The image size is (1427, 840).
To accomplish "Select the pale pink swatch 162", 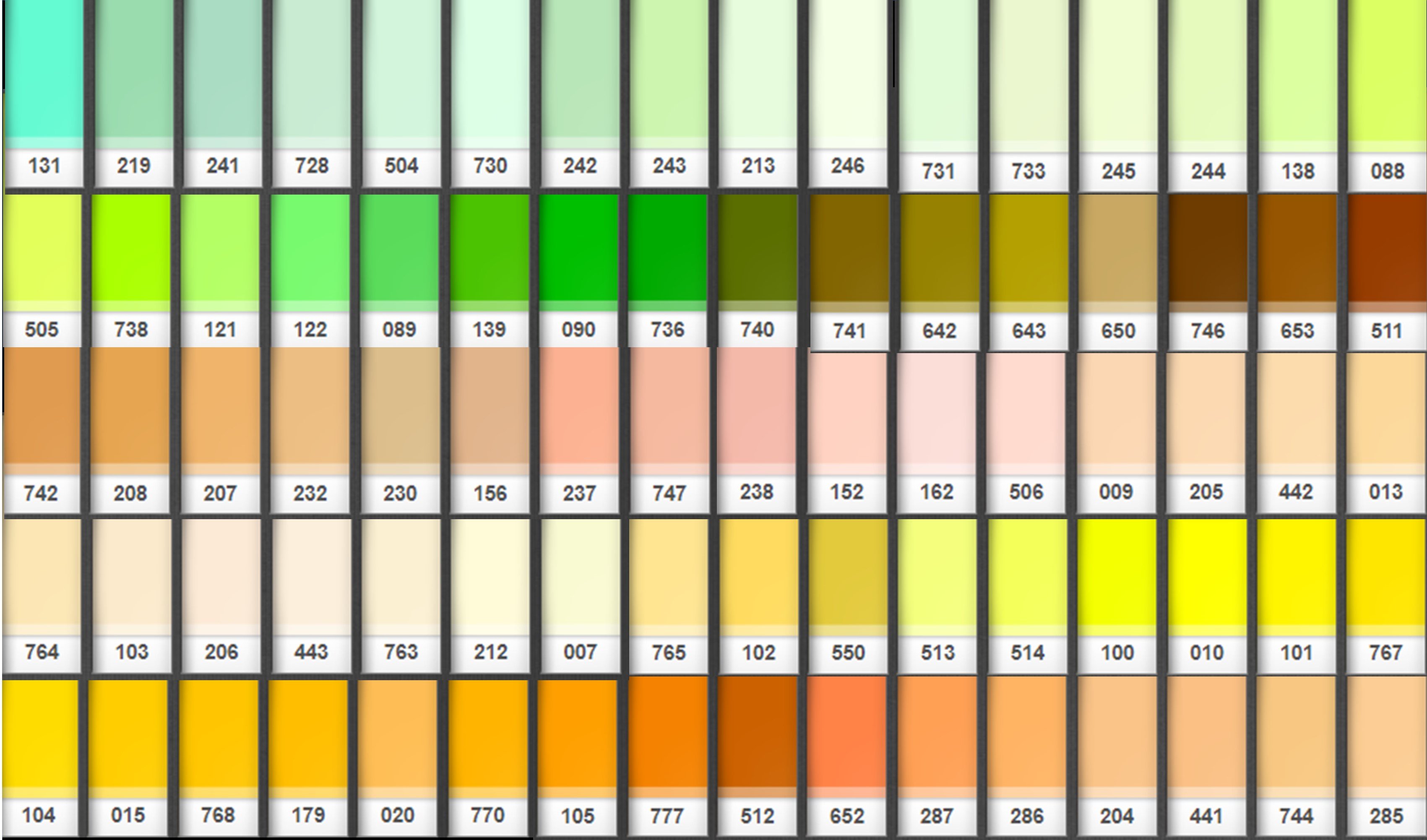I will pos(937,408).
